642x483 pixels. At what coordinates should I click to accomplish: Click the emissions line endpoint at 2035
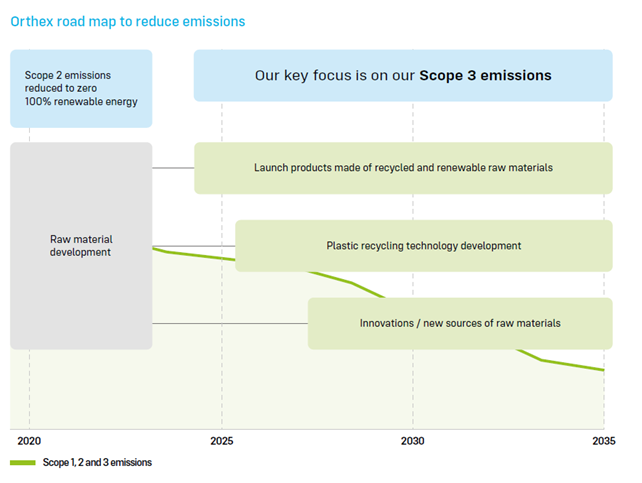(603, 370)
